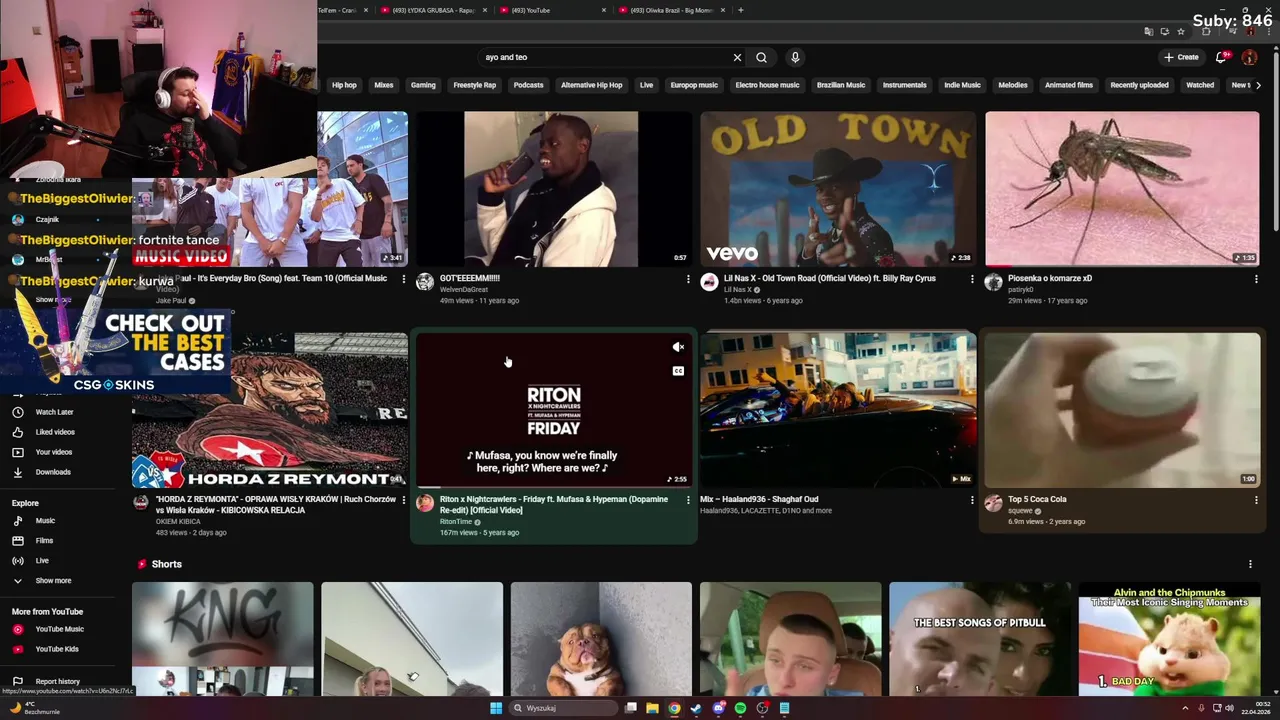Click the search magnifier button
The image size is (1280, 720).
(761, 57)
